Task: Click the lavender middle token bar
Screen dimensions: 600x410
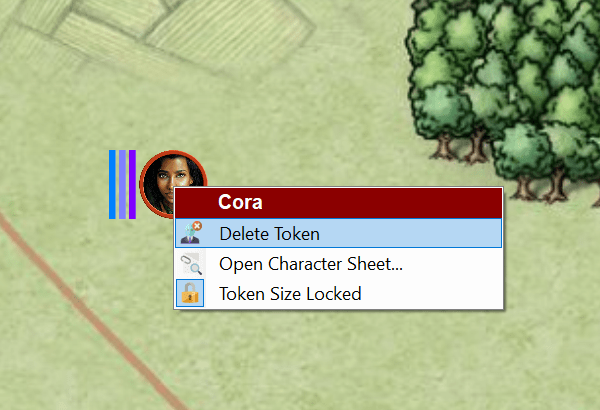Action: [x=122, y=185]
